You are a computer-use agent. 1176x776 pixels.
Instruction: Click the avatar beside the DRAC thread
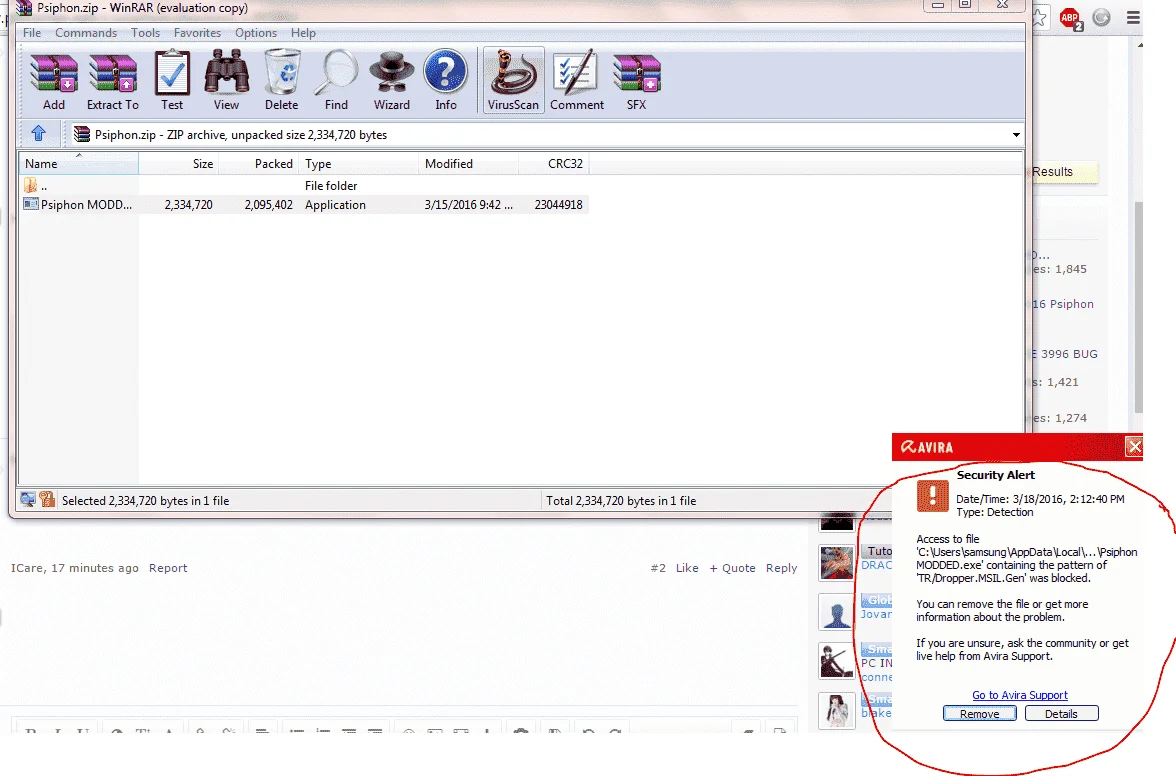(x=836, y=562)
